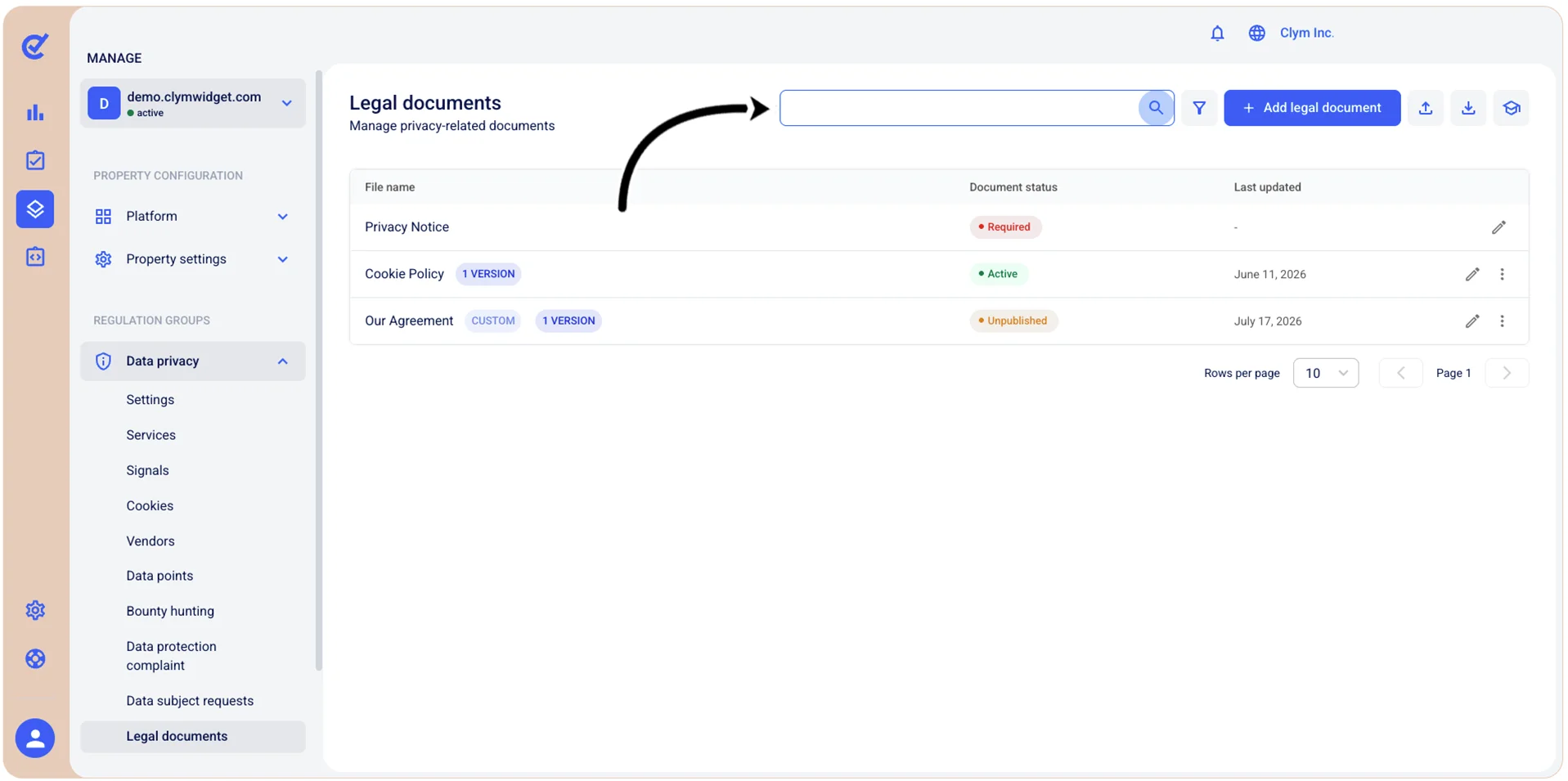Open more options for Cookie Policy
Image resolution: width=1568 pixels, height=781 pixels.
(1502, 274)
